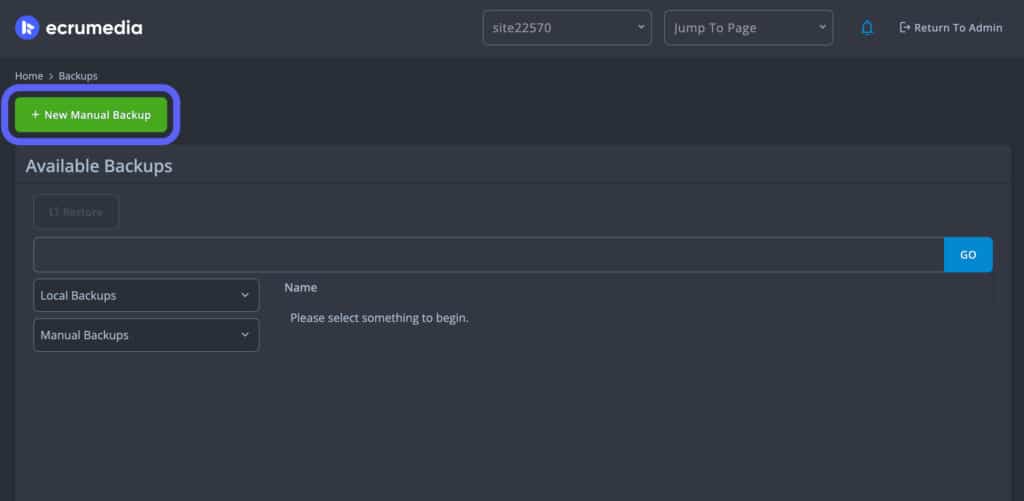This screenshot has height=501, width=1024.
Task: Go to Home in the breadcrumb
Action: (x=29, y=76)
